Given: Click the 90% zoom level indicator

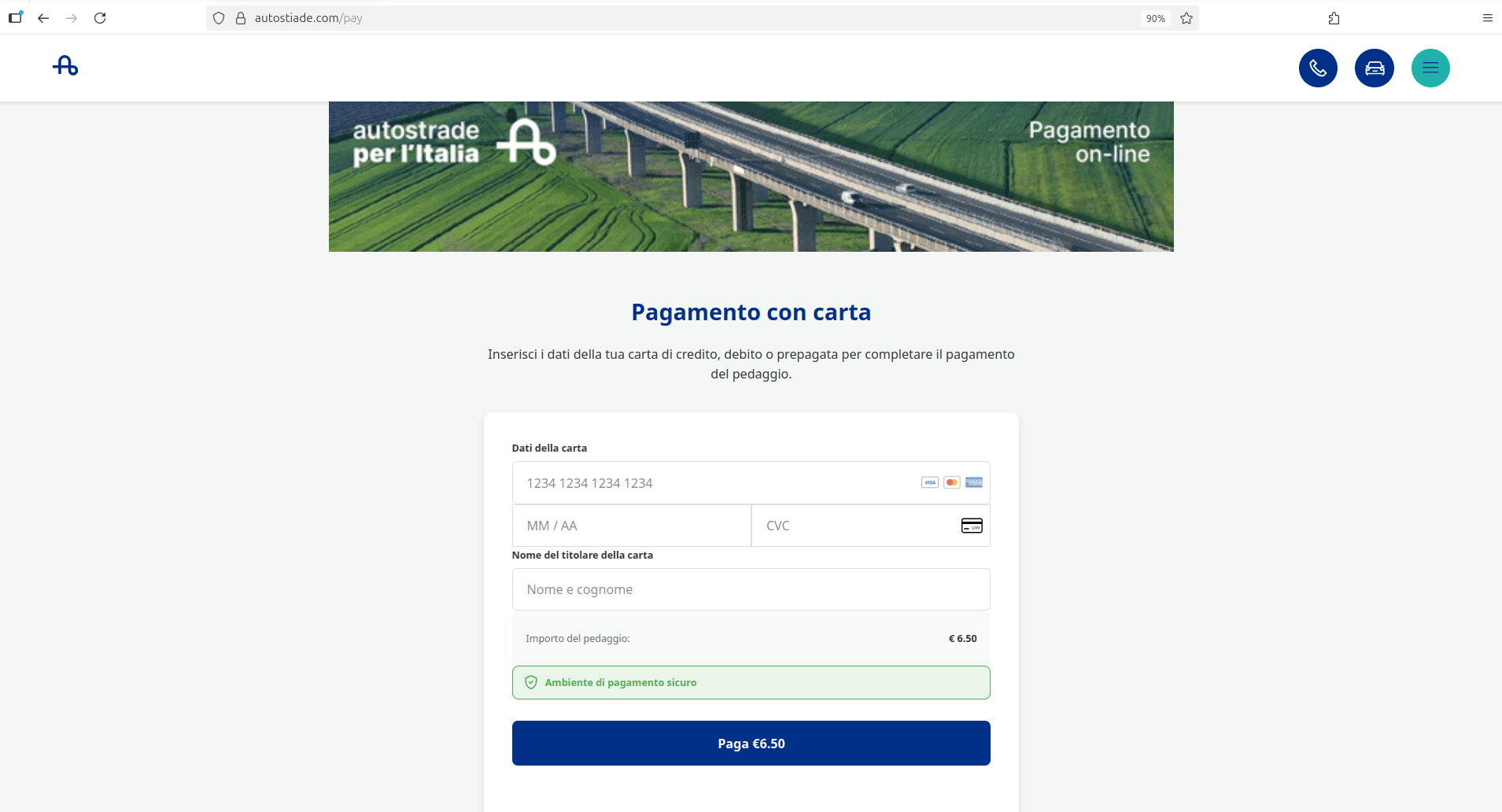Looking at the screenshot, I should tap(1155, 18).
